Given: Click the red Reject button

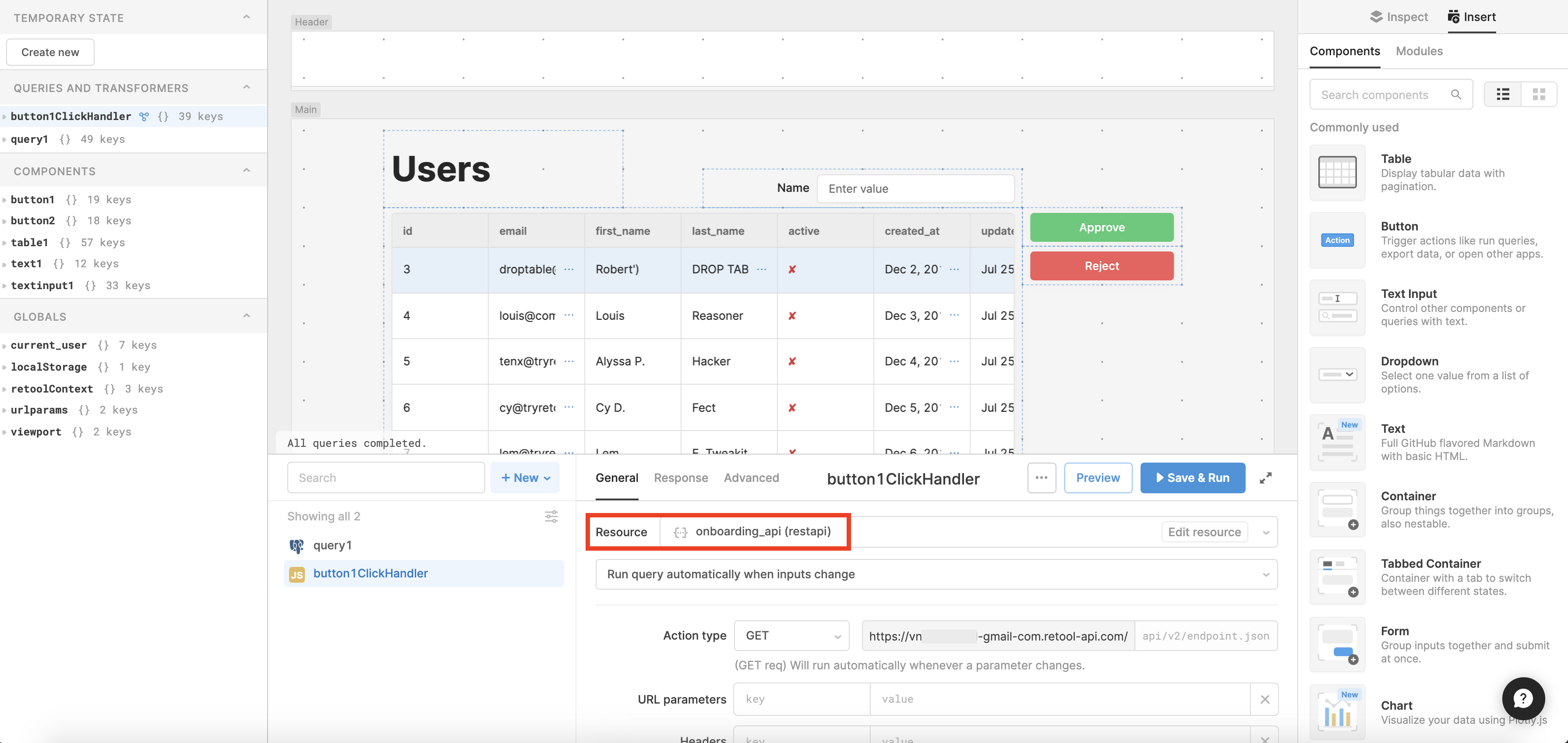Looking at the screenshot, I should tap(1101, 266).
